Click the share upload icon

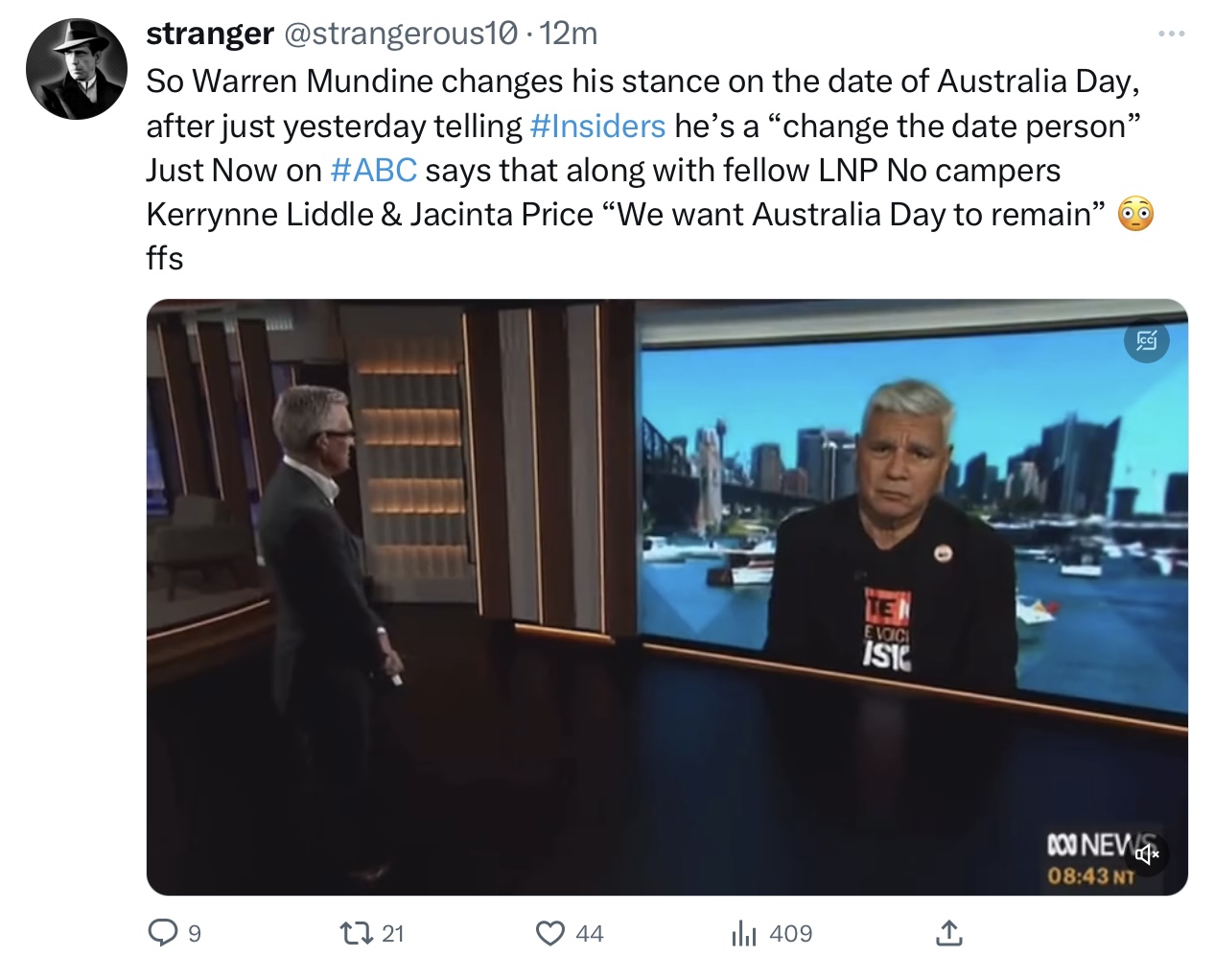coord(948,932)
